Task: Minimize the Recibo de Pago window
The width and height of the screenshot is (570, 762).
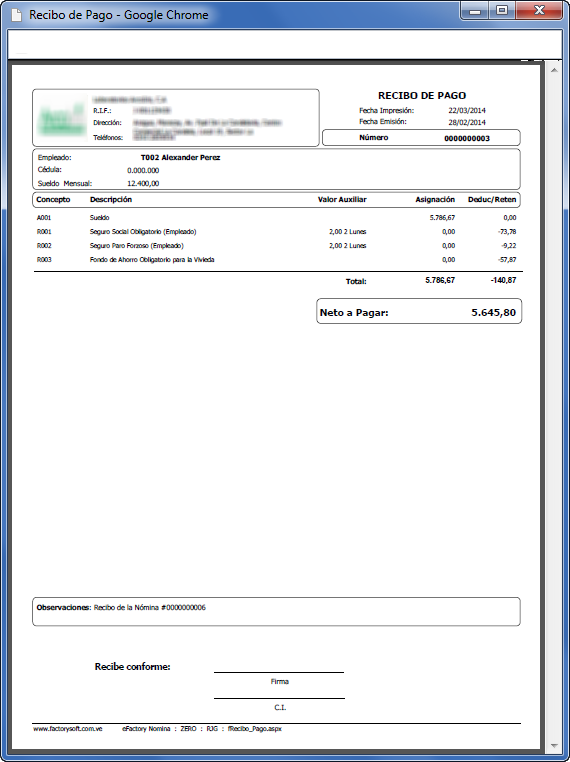Action: [475, 11]
